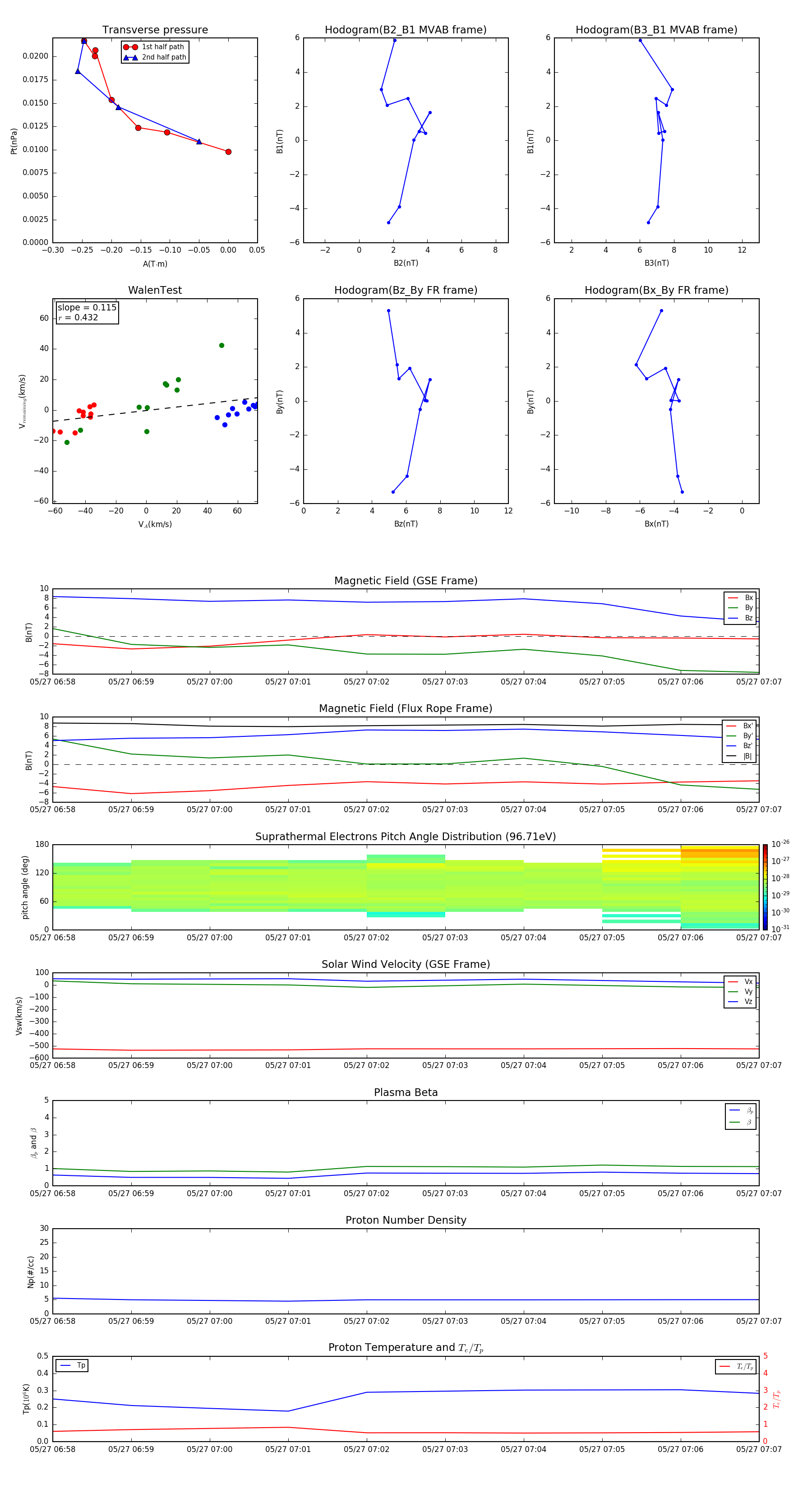Click |B| legend entry in Flux Rope plot
This screenshot has width=812, height=1489.
coord(739,756)
